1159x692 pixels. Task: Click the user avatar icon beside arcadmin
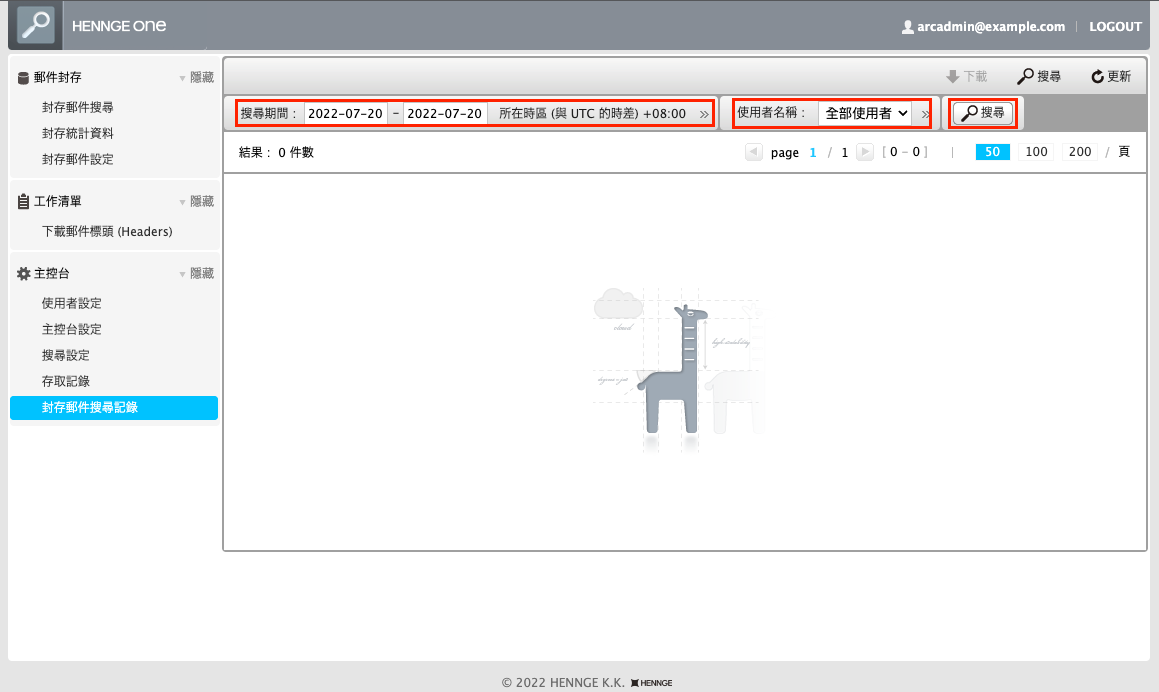(908, 27)
